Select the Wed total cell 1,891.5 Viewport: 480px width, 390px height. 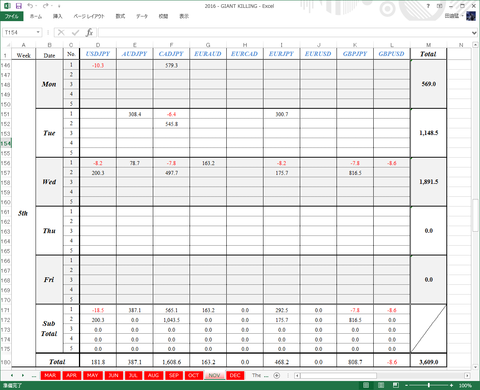(x=429, y=182)
